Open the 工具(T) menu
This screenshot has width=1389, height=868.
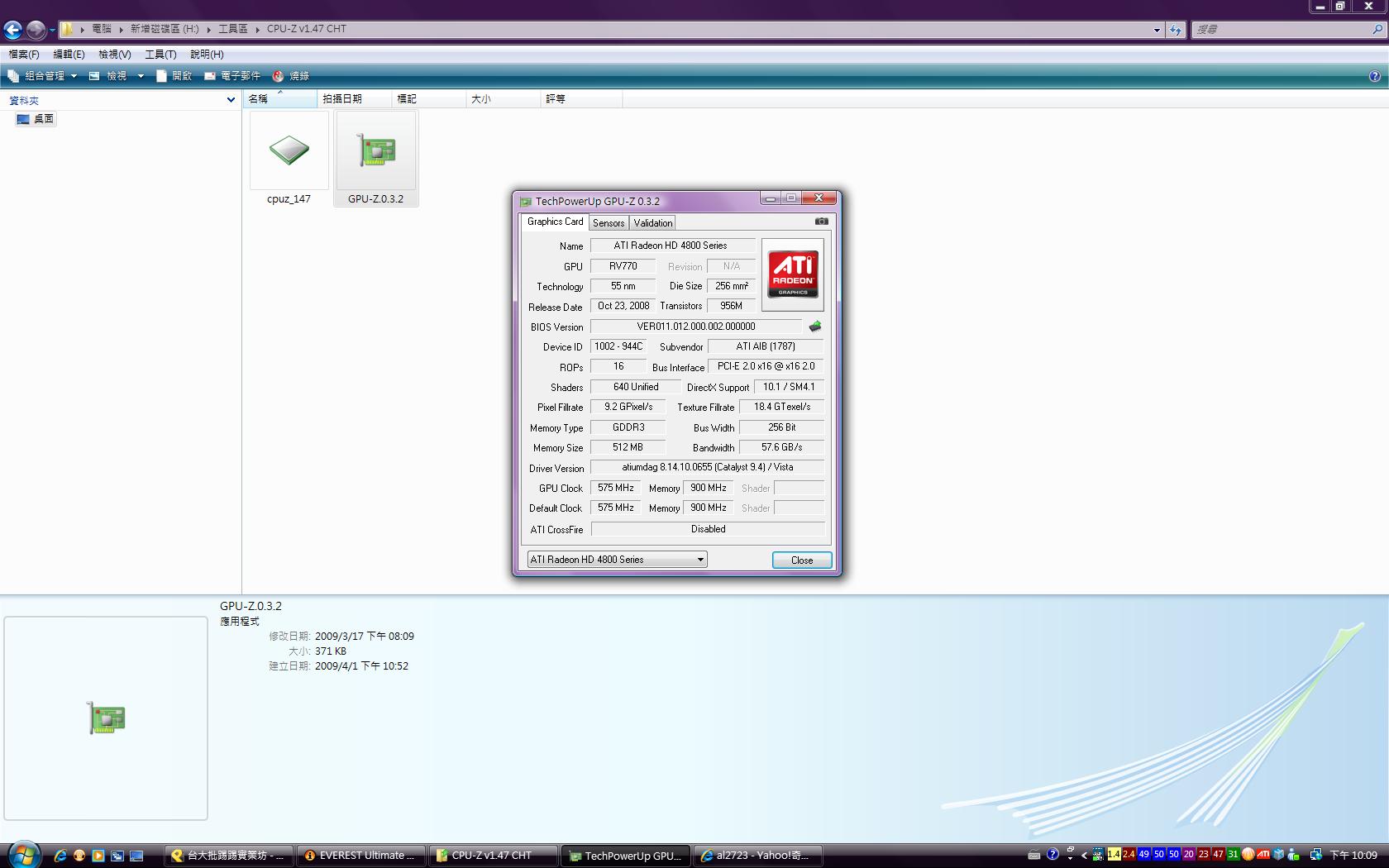[x=160, y=55]
